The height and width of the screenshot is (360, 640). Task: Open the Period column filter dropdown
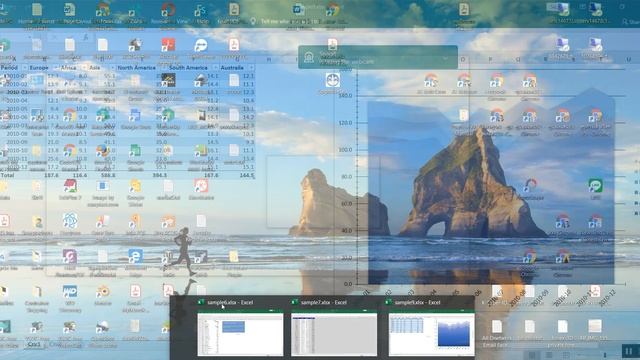pyautogui.click(x=24, y=68)
